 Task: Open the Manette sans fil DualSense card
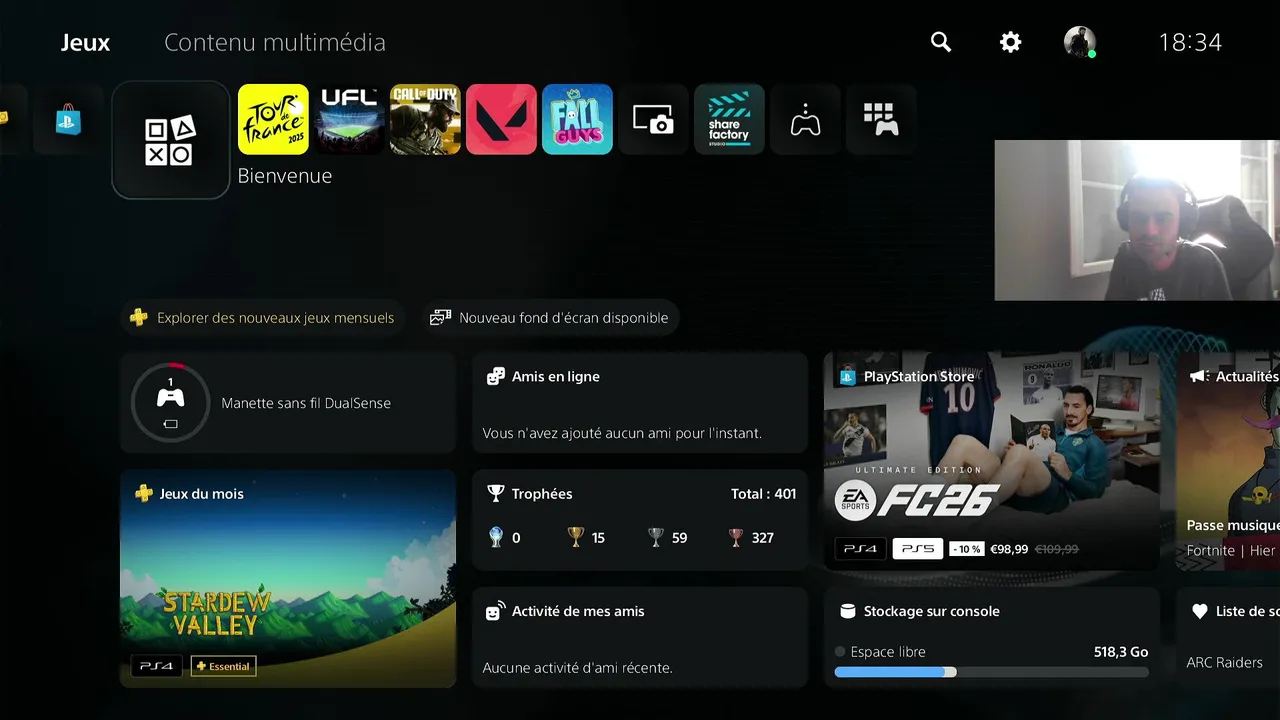288,403
